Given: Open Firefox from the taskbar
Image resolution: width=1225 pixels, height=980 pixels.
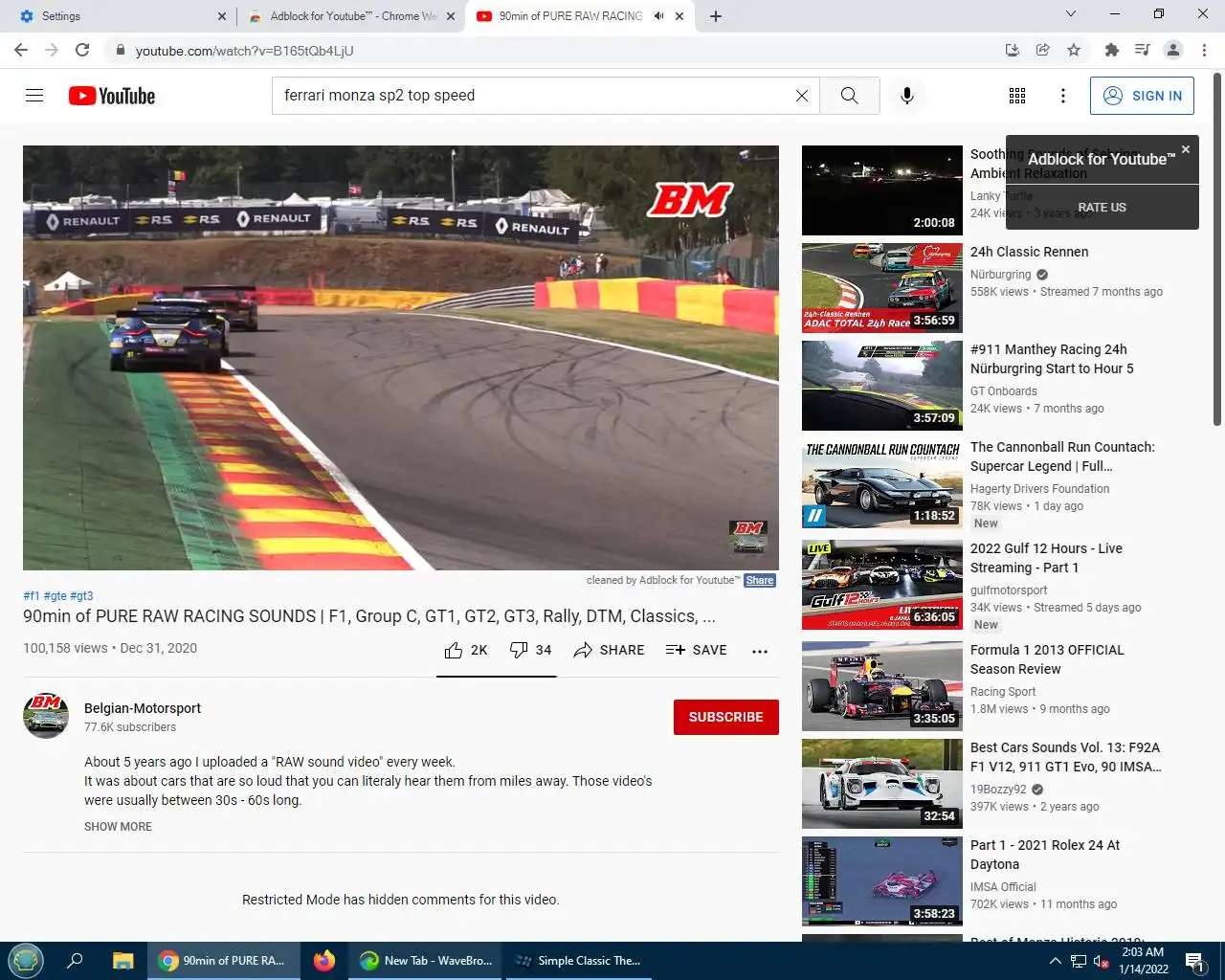Looking at the screenshot, I should 324,960.
